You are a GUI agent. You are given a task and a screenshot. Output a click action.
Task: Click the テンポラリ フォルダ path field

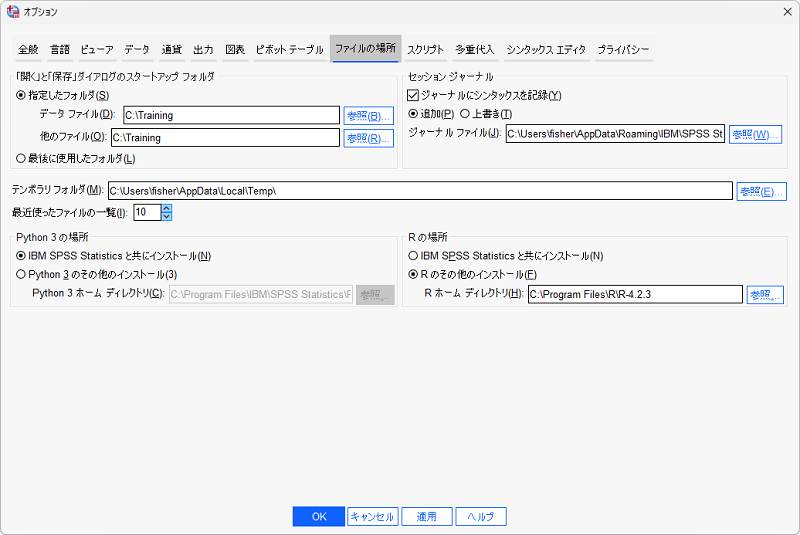(420, 191)
